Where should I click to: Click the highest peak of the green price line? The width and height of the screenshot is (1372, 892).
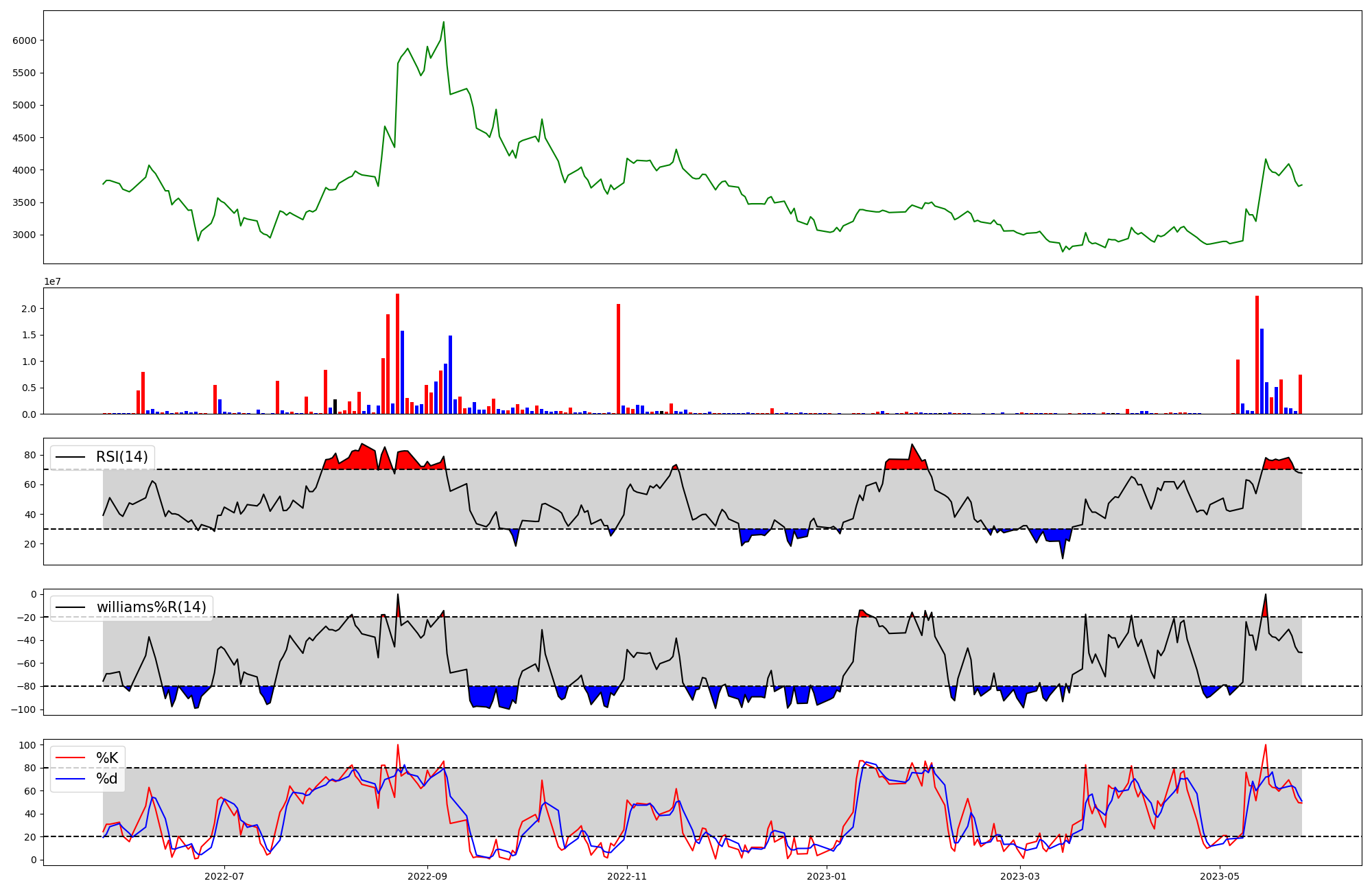point(444,22)
